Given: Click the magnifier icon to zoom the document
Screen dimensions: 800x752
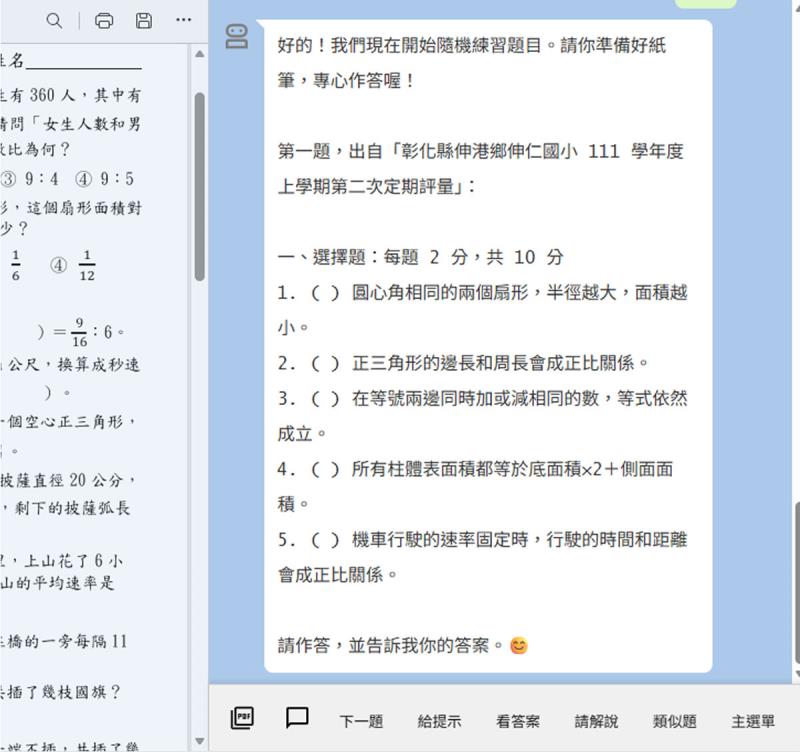Looking at the screenshot, I should (53, 19).
